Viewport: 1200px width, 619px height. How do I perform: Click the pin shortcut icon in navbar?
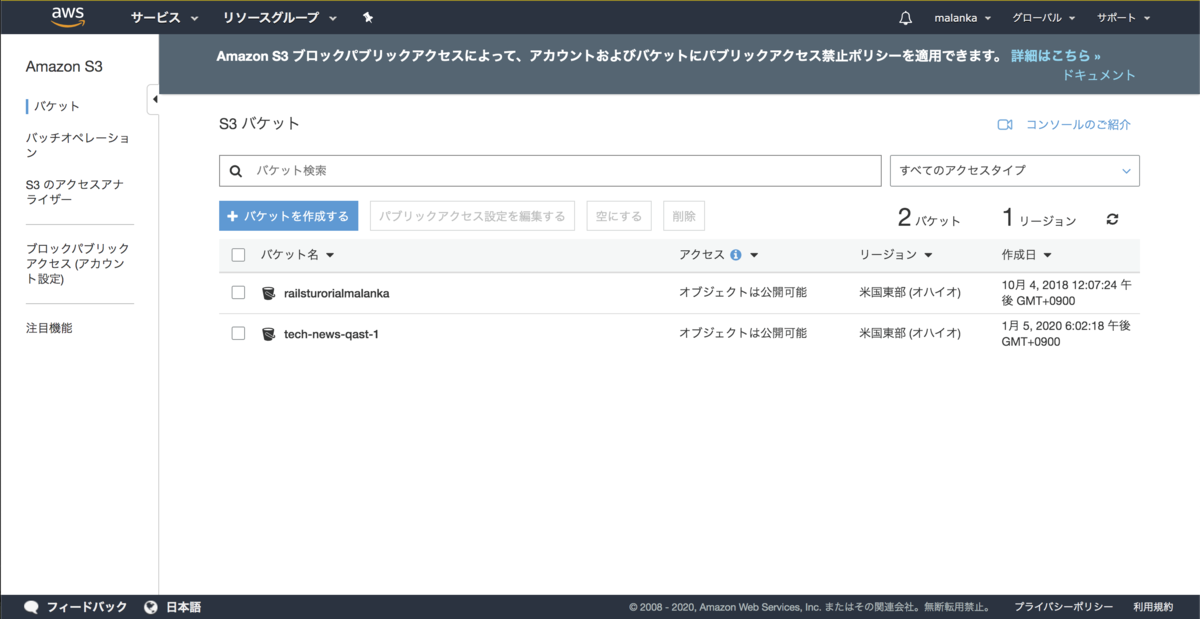click(368, 18)
